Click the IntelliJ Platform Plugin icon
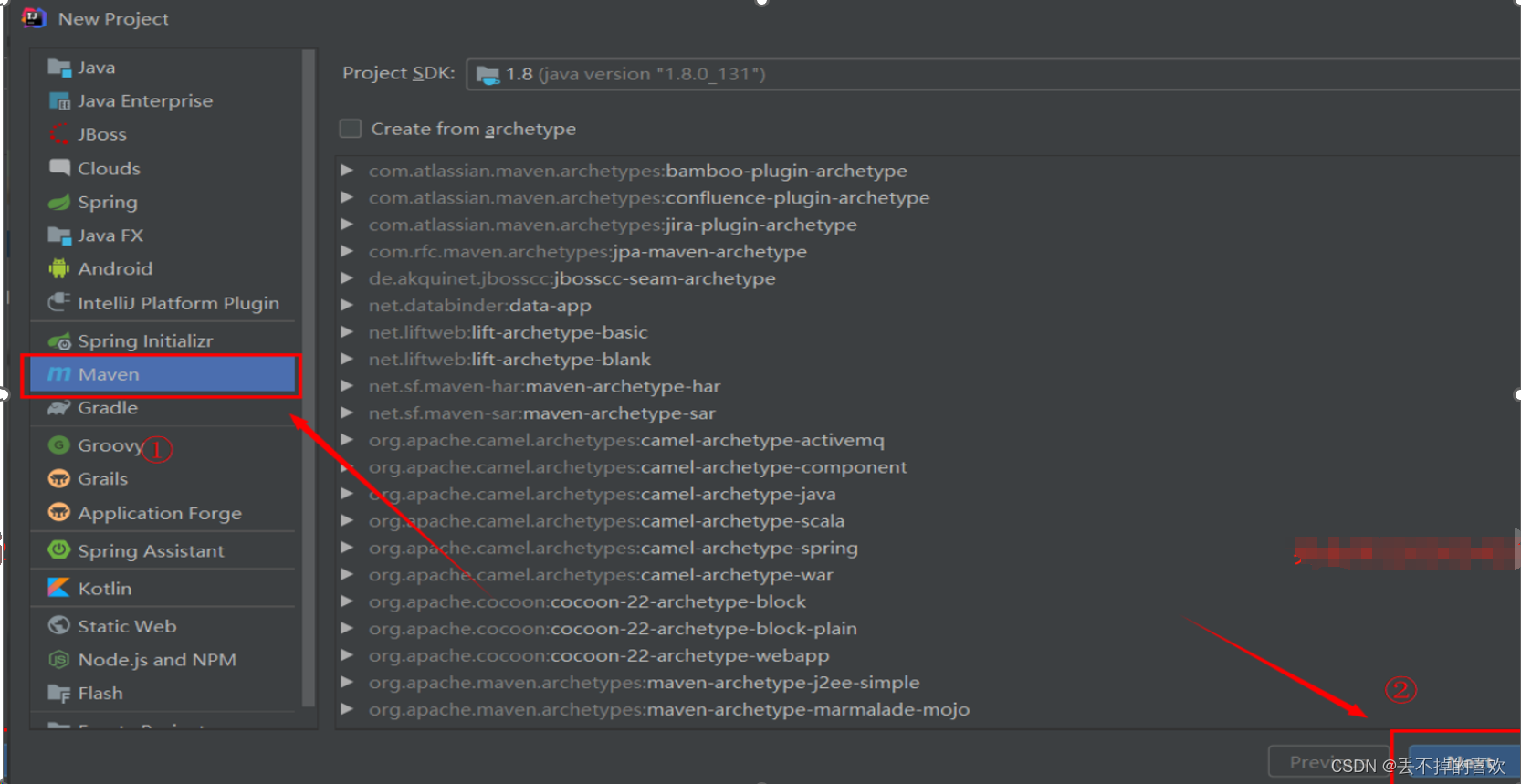 click(59, 302)
